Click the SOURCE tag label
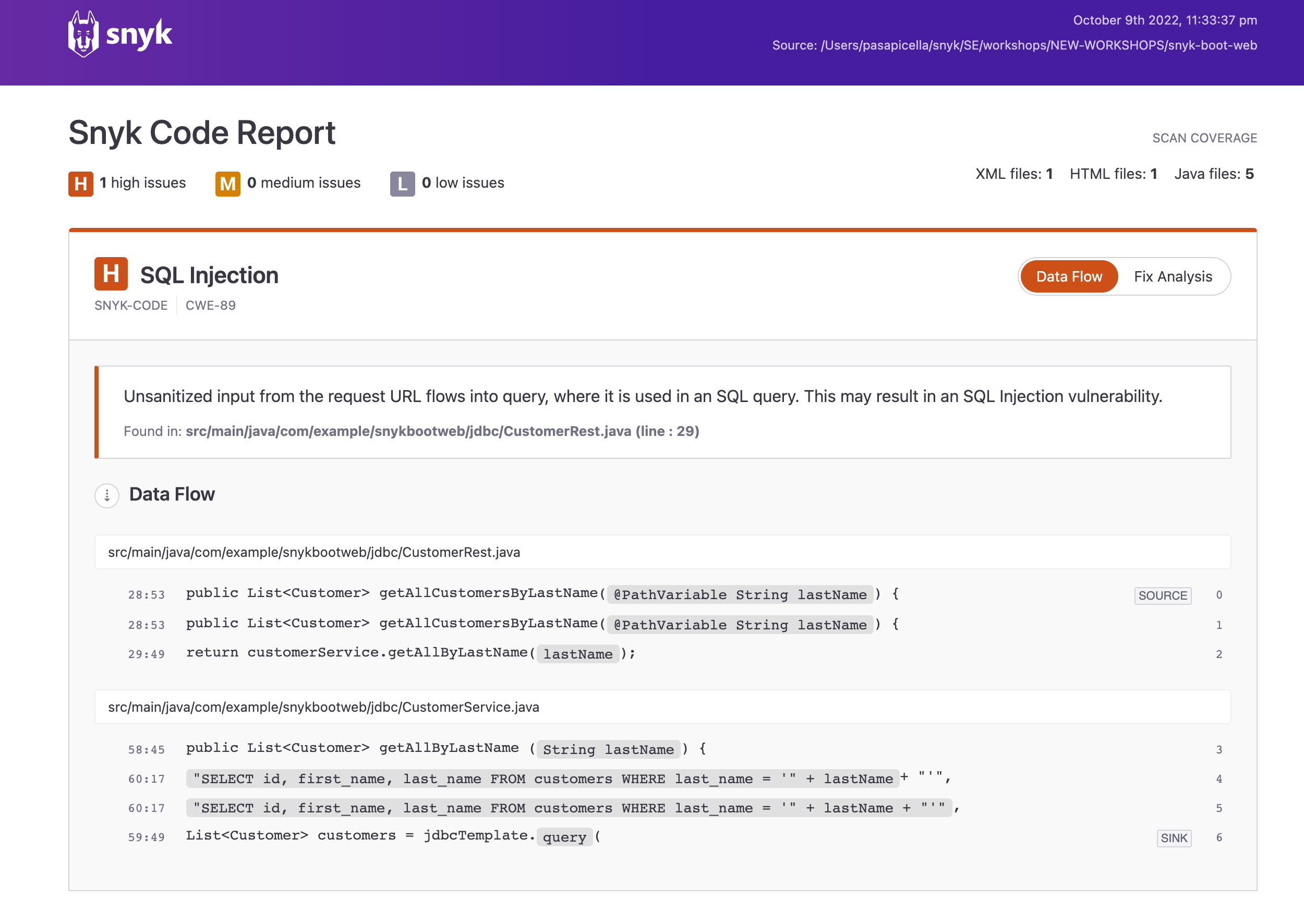The height and width of the screenshot is (924, 1304). click(1162, 595)
